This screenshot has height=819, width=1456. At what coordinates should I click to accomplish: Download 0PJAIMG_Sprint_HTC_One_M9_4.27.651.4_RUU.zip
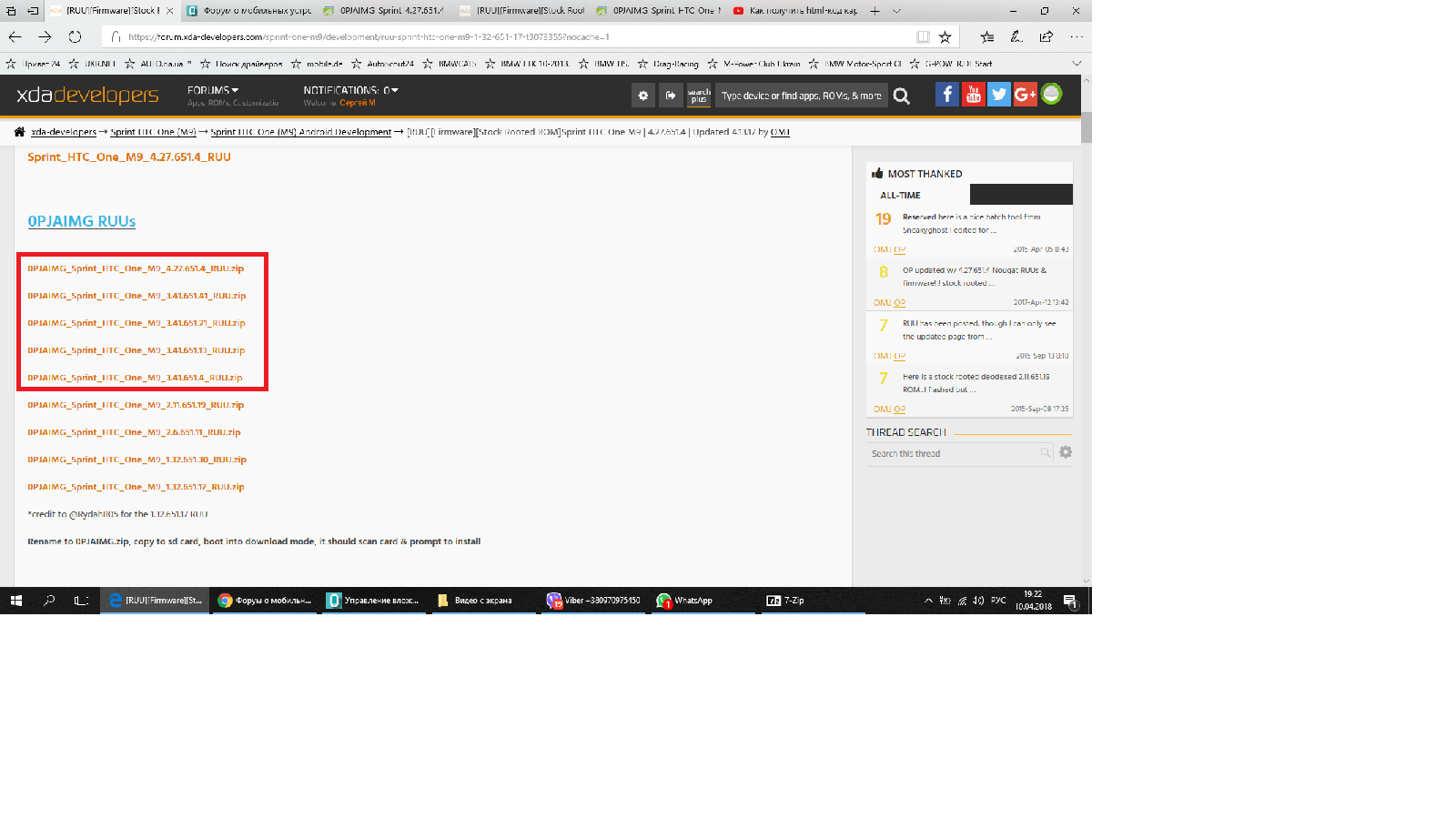click(x=136, y=268)
